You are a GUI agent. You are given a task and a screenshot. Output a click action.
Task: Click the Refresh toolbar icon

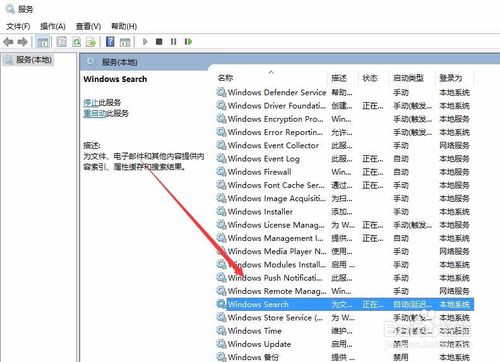[77, 42]
